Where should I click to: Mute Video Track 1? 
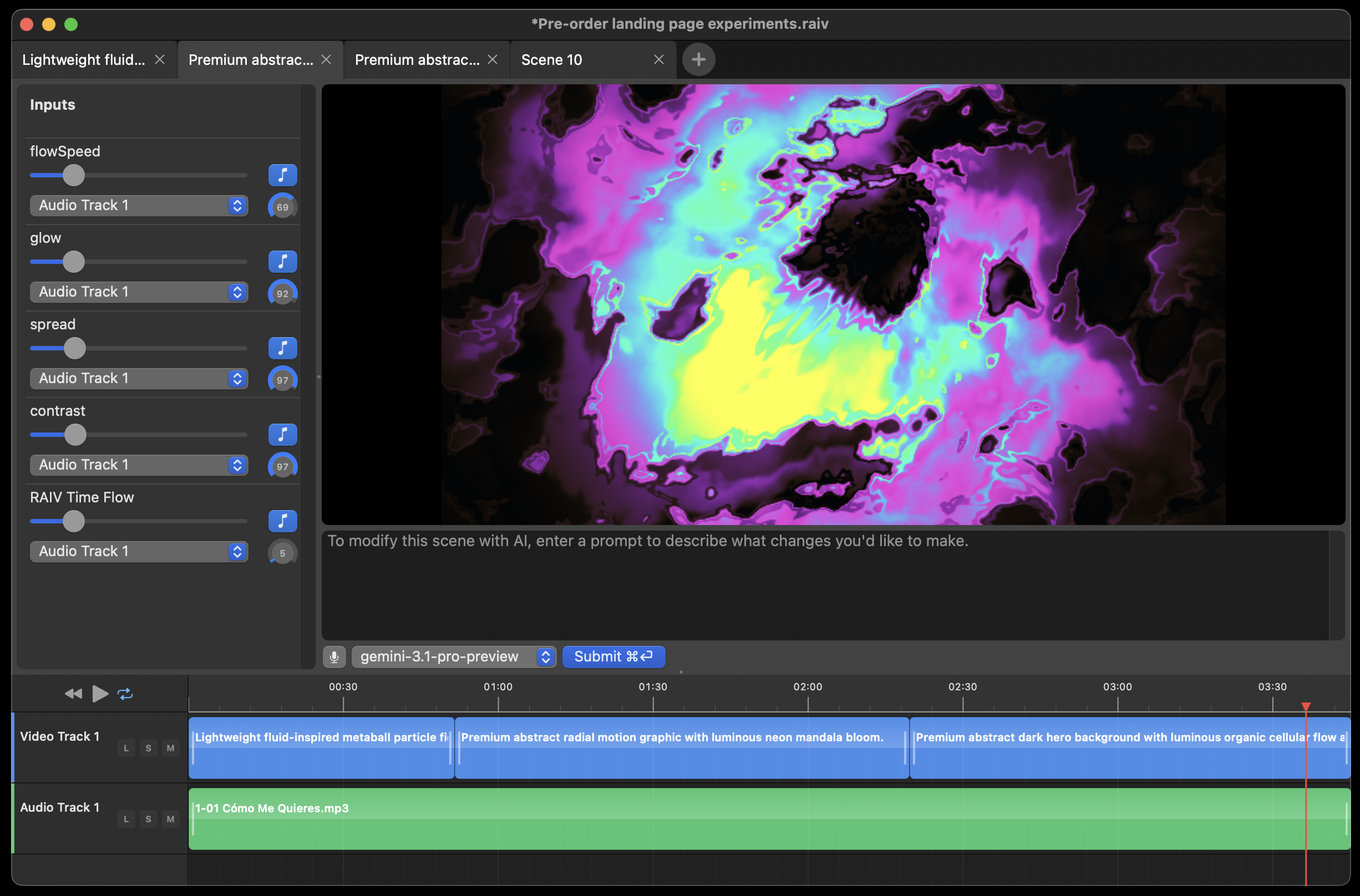(170, 748)
